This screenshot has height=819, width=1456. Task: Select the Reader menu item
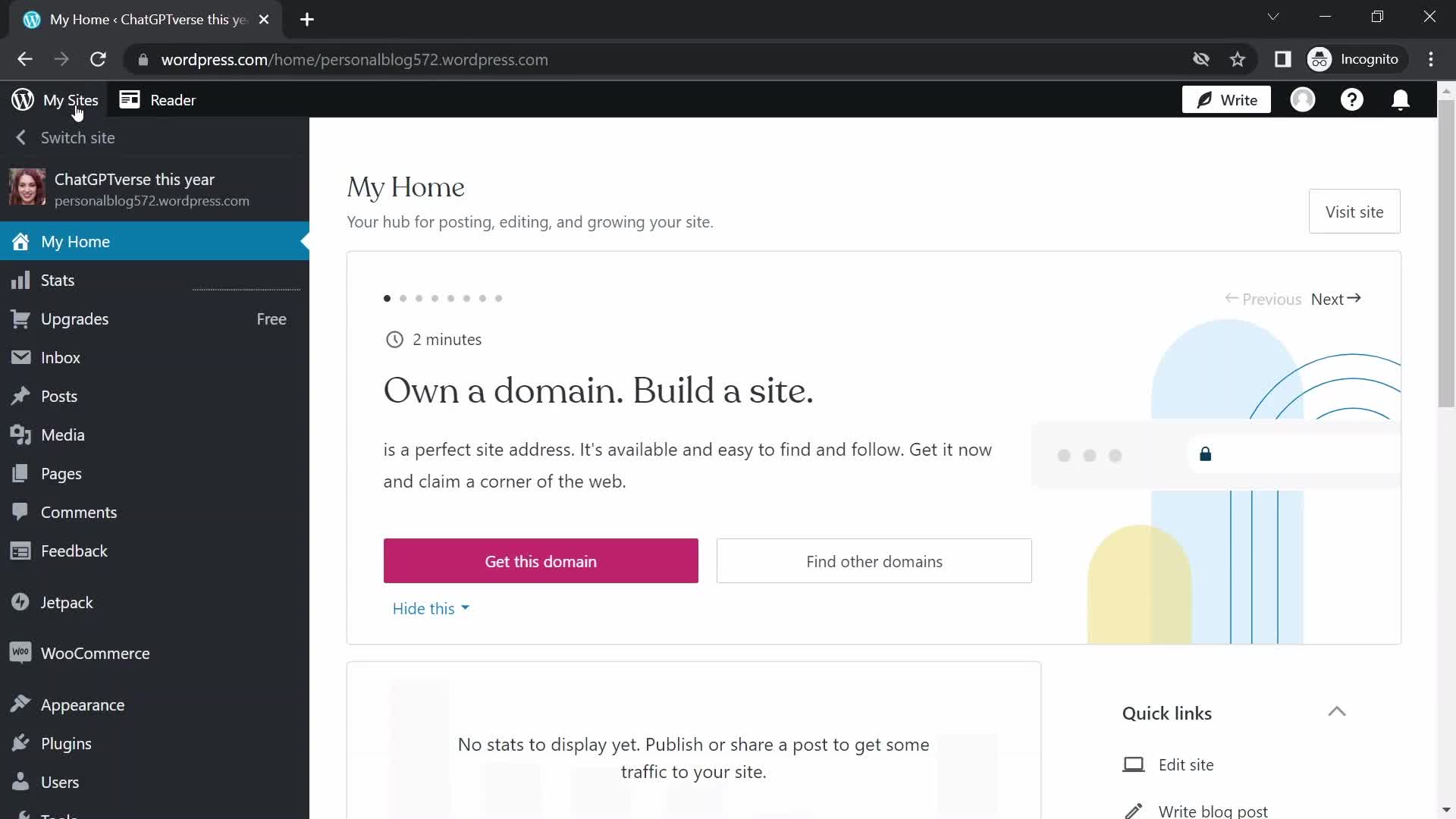coord(173,99)
